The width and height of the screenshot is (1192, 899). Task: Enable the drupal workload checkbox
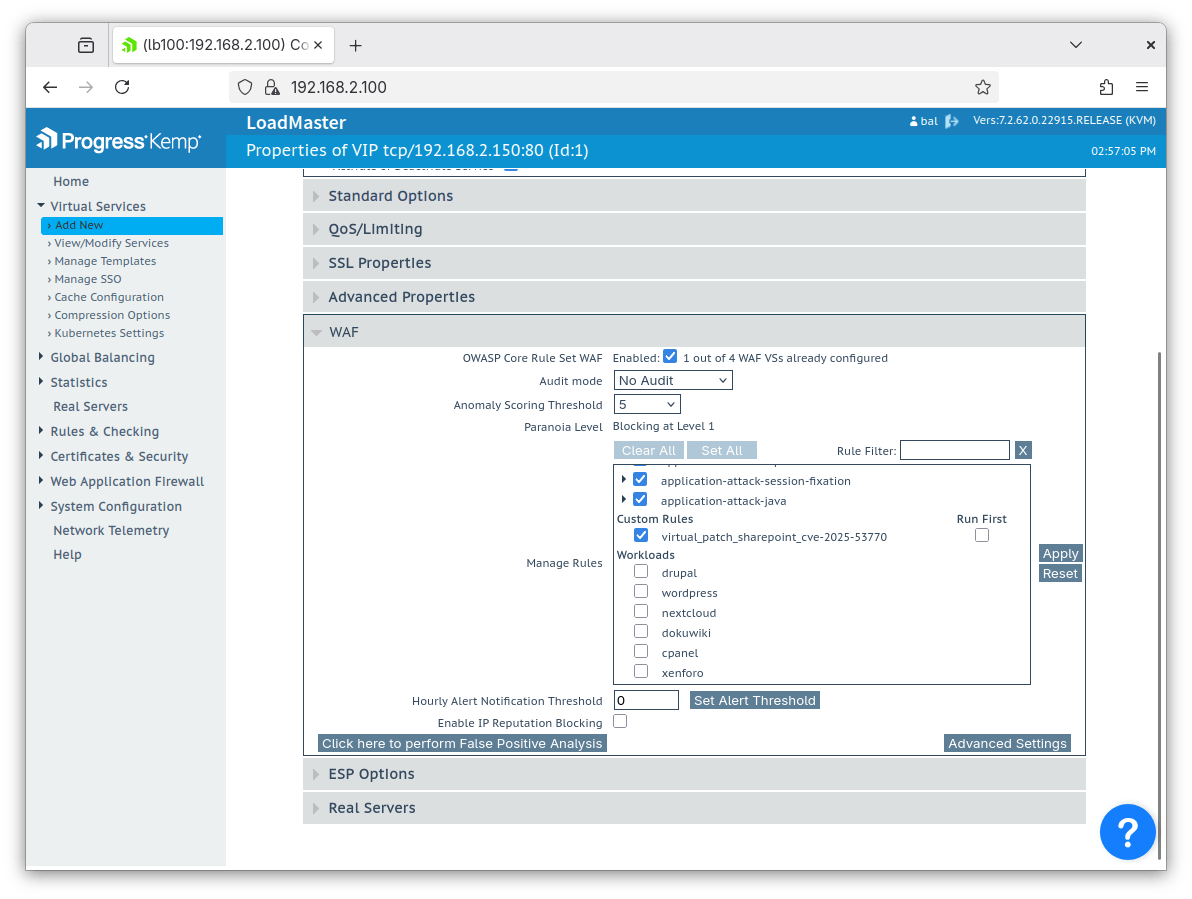641,571
